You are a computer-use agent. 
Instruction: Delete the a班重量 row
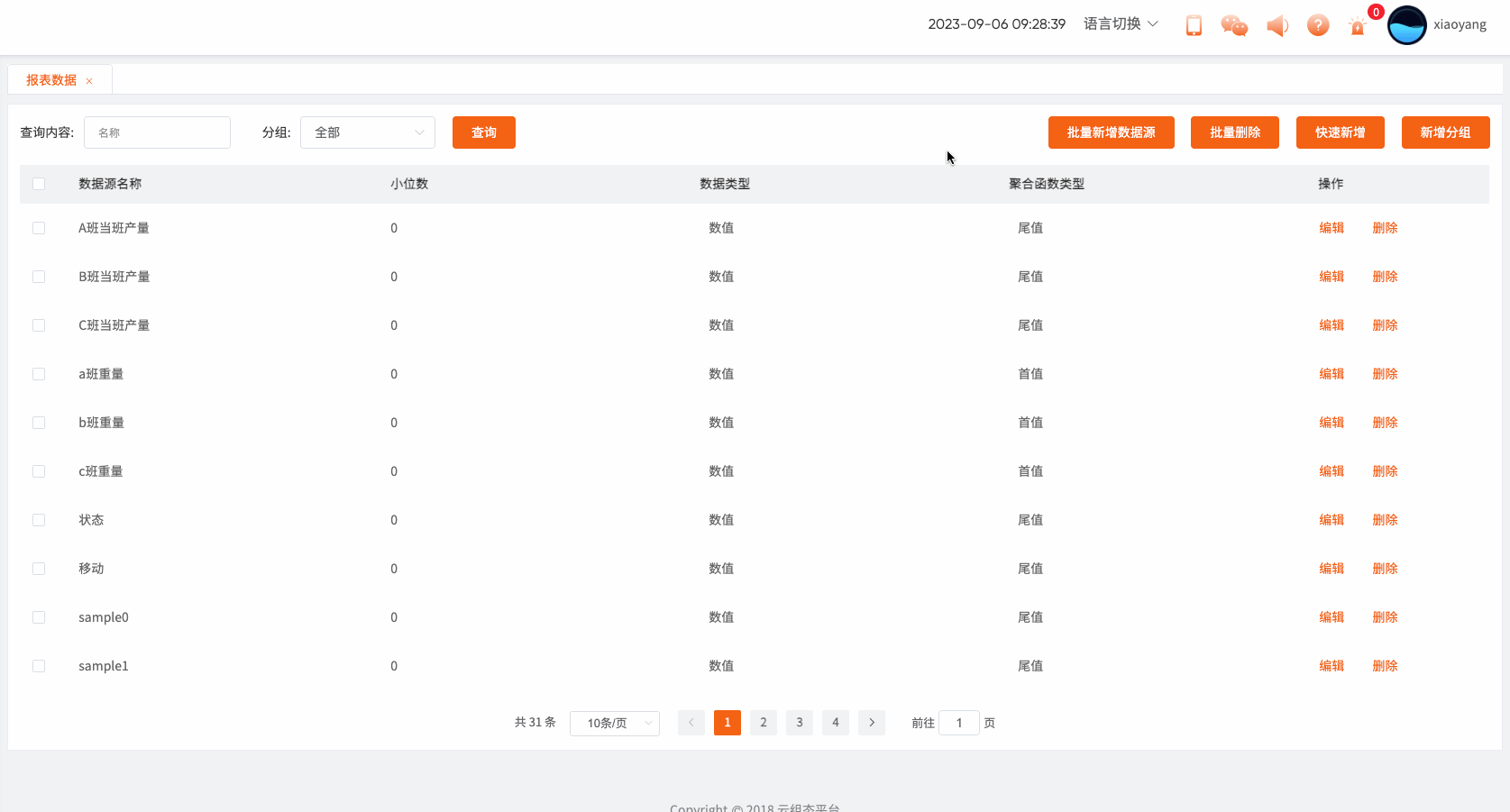pos(1385,374)
